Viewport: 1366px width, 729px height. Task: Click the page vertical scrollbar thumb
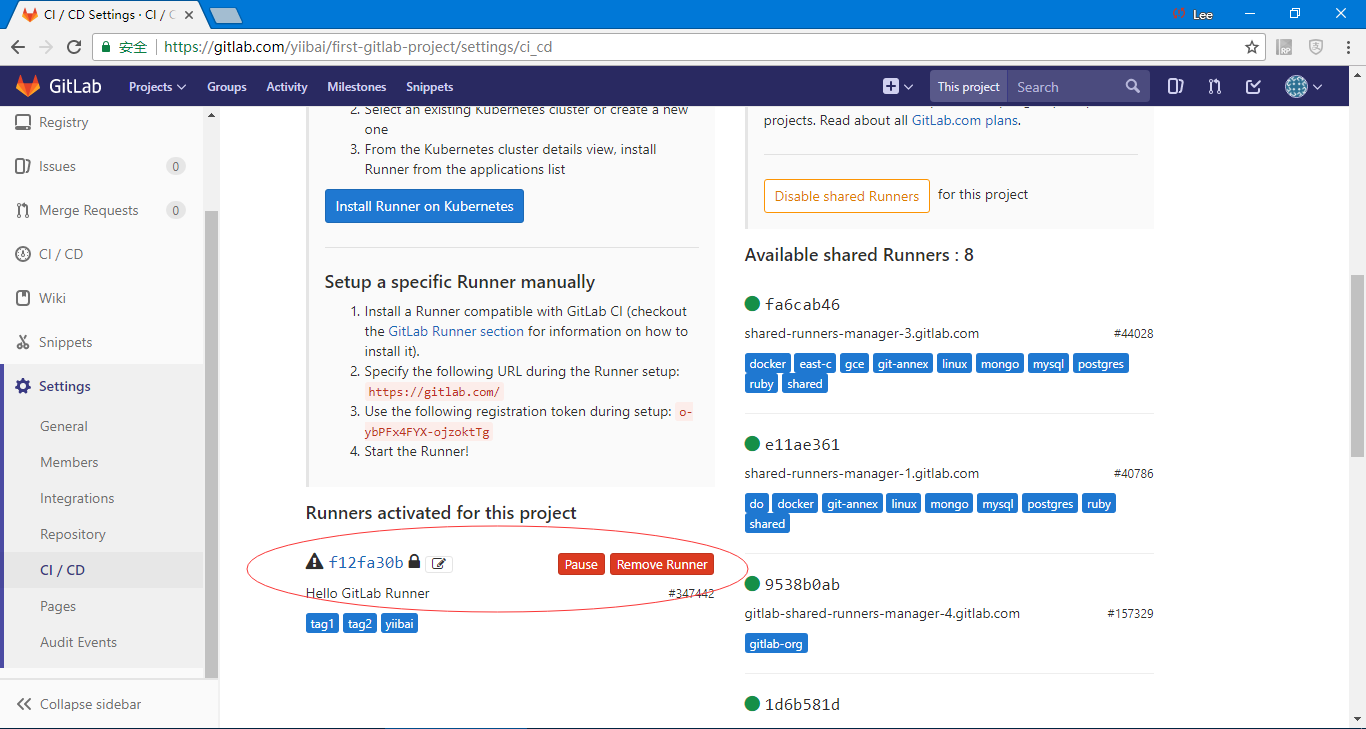tap(1357, 365)
